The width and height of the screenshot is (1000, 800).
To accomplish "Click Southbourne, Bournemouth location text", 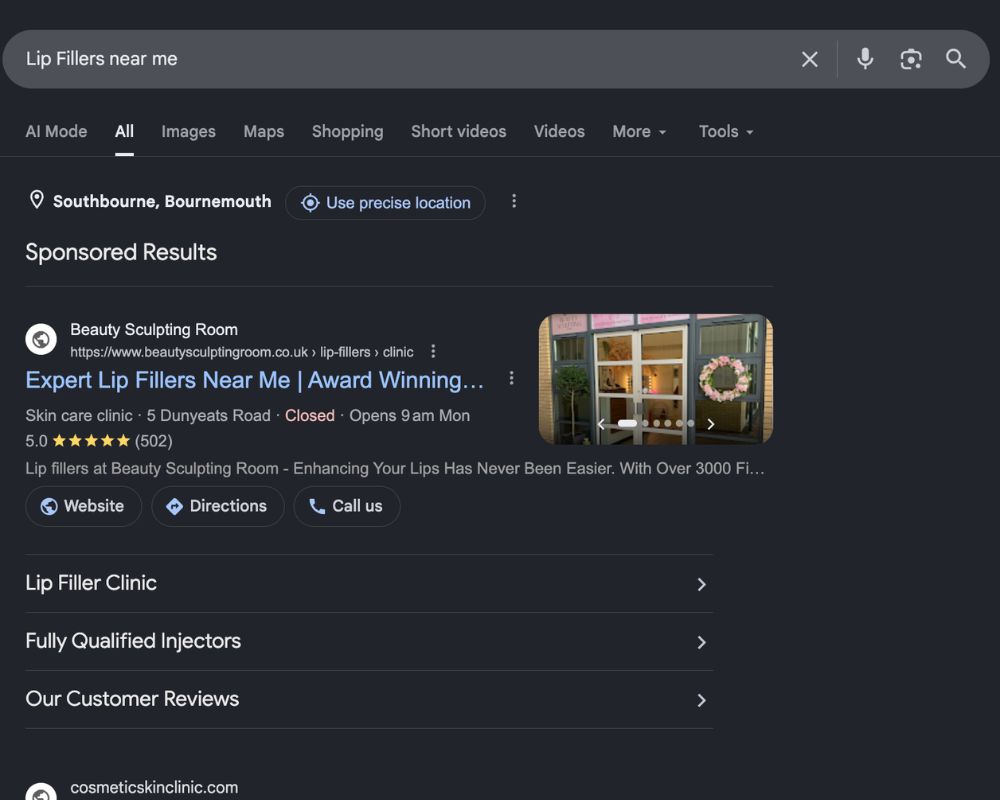I will tap(162, 202).
